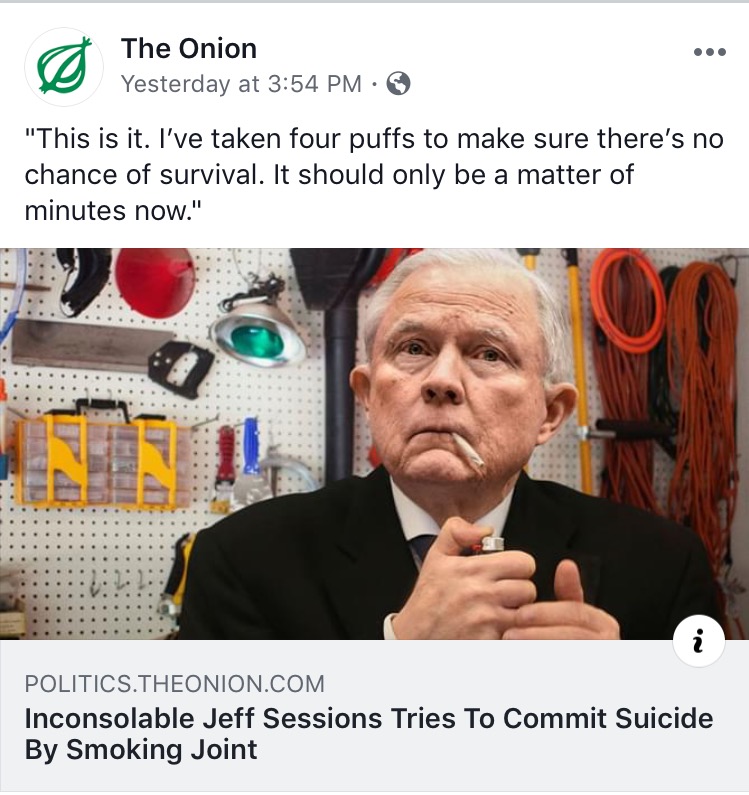Click the post caption beginning 'This is it'
The width and height of the screenshot is (749, 795).
pyautogui.click(x=374, y=174)
